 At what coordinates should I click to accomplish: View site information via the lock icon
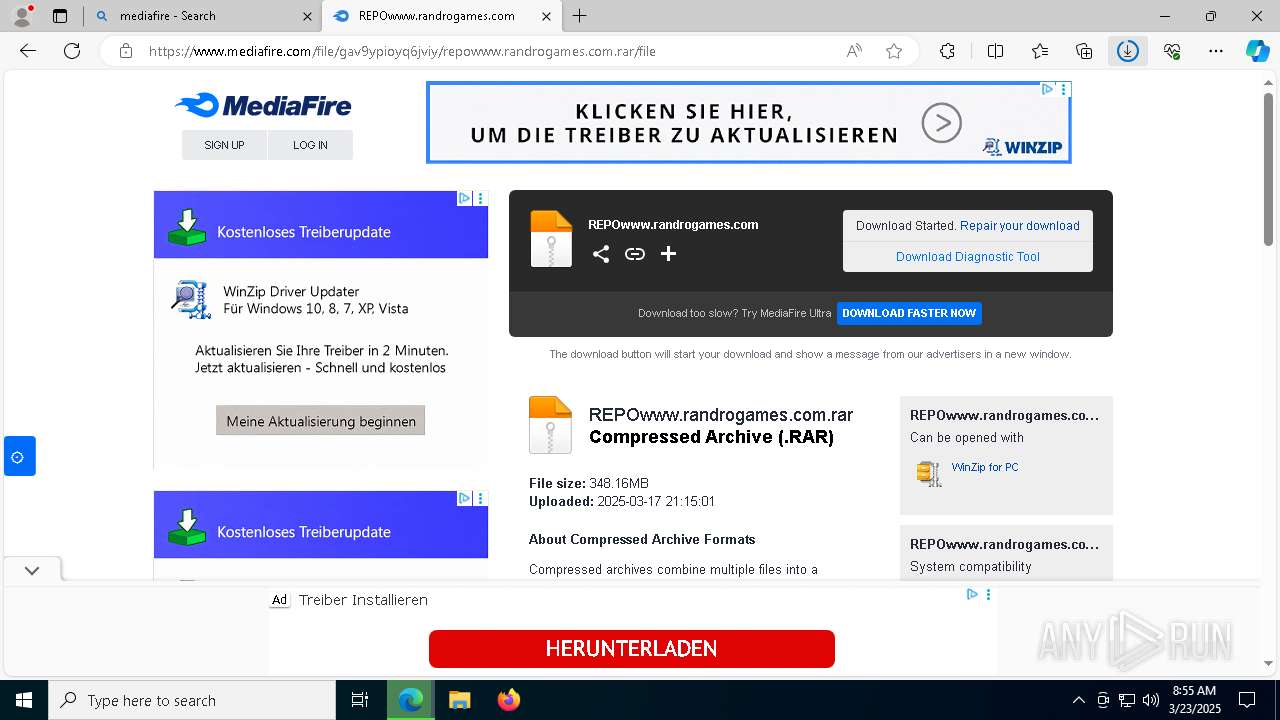(x=126, y=51)
